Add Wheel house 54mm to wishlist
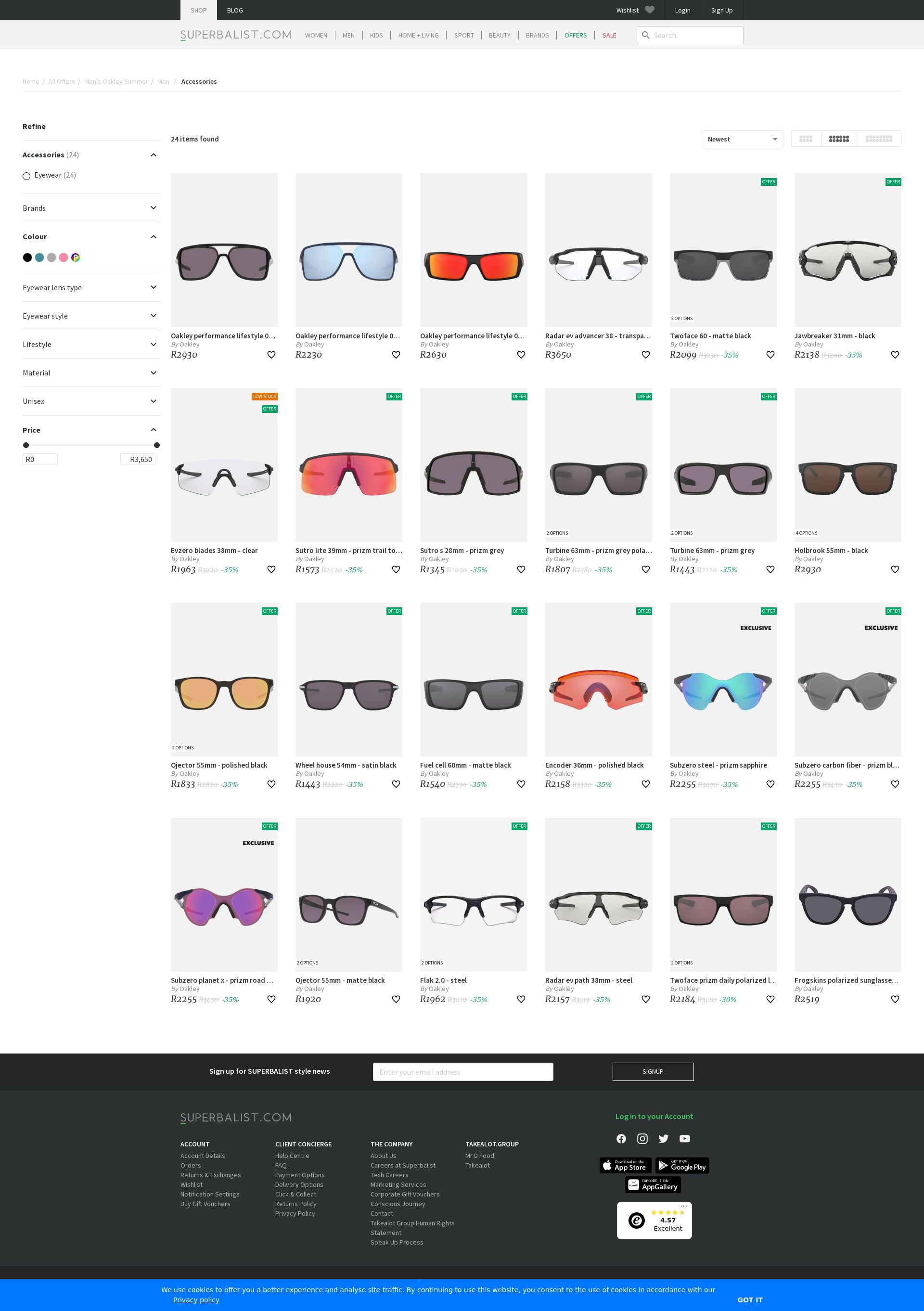924x1311 pixels. coord(396,784)
